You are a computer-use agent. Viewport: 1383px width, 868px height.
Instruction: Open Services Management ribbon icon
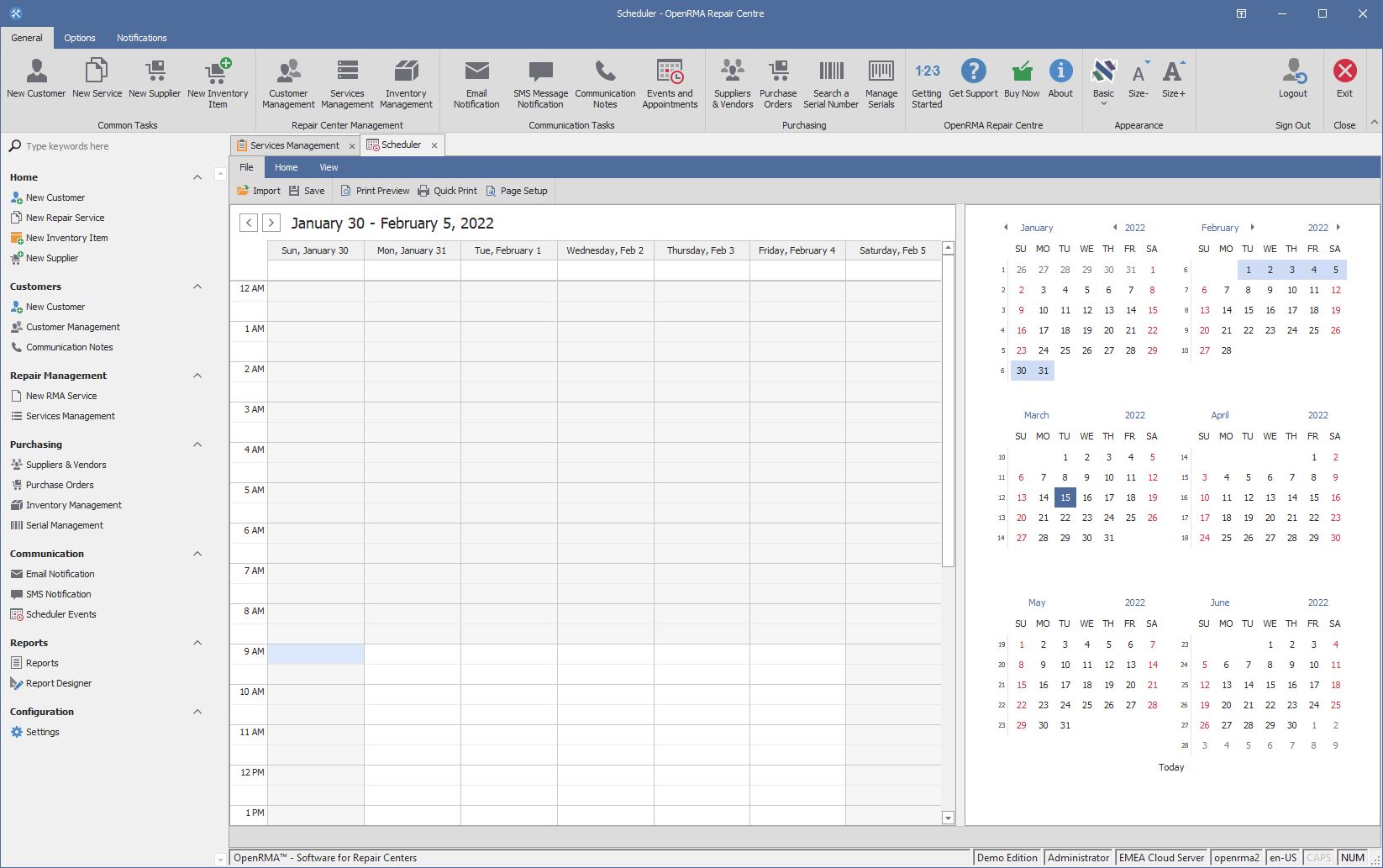[x=347, y=83]
